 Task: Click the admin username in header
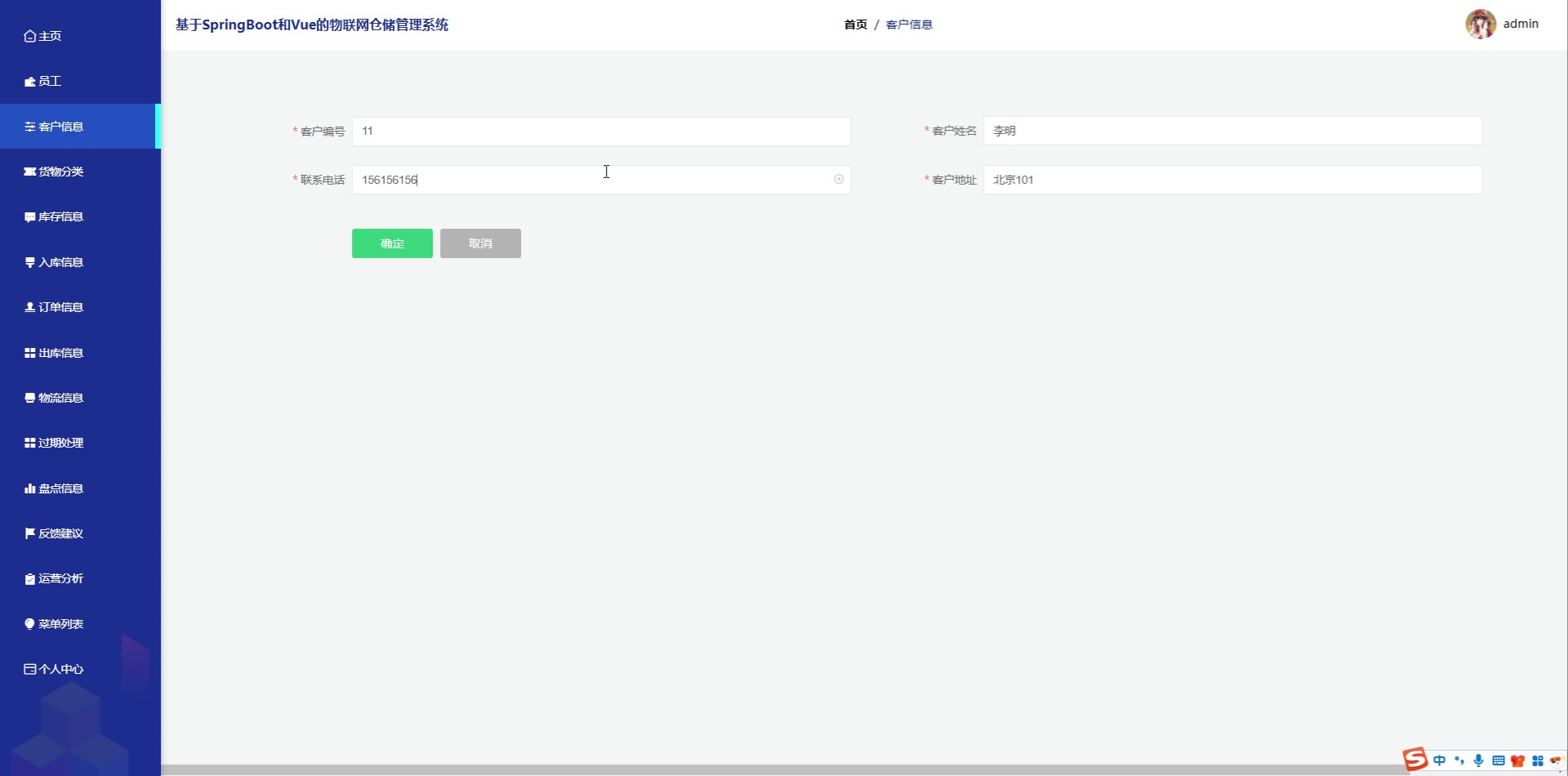coord(1521,24)
